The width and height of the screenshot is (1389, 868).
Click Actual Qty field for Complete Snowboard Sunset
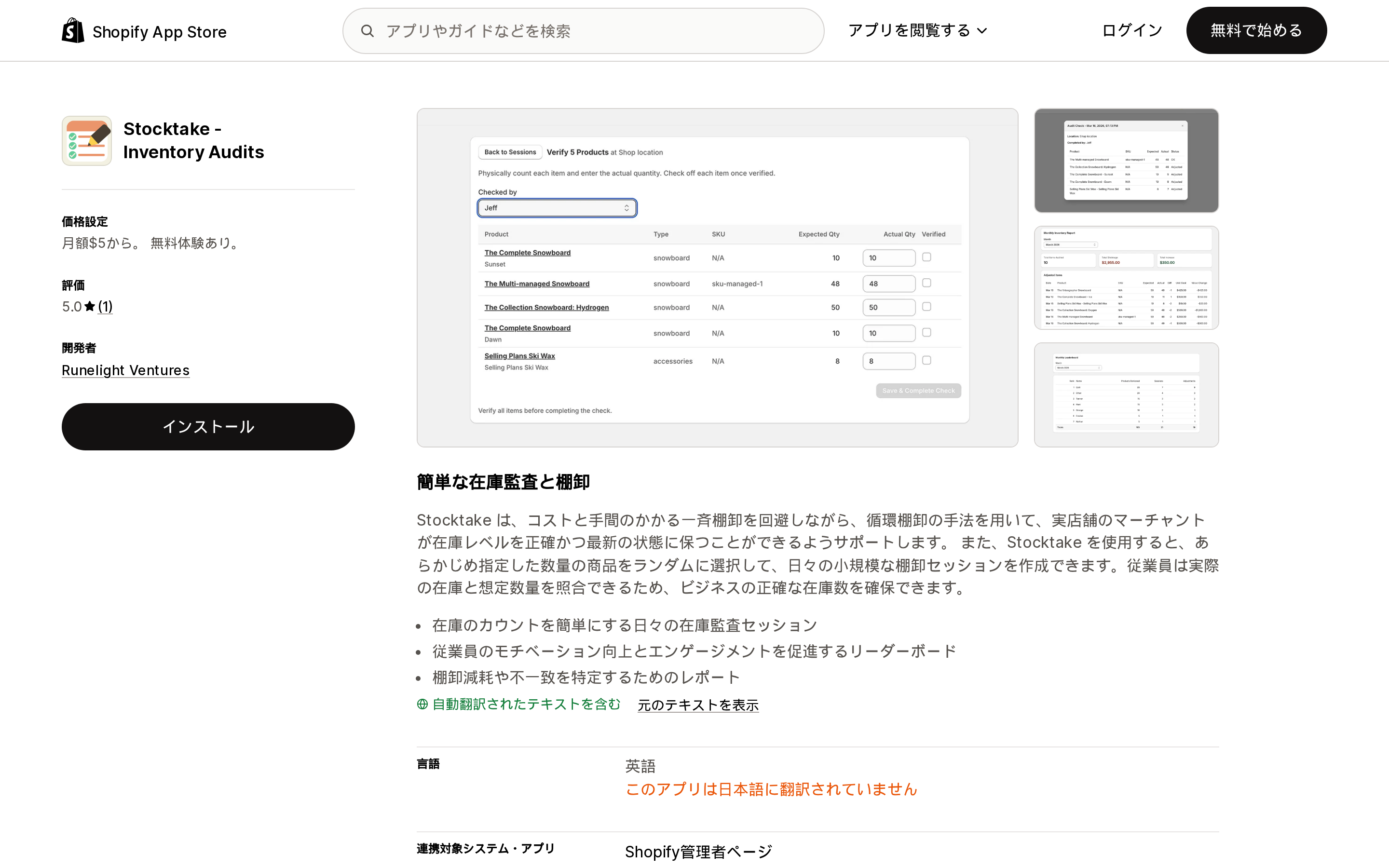[x=888, y=258]
